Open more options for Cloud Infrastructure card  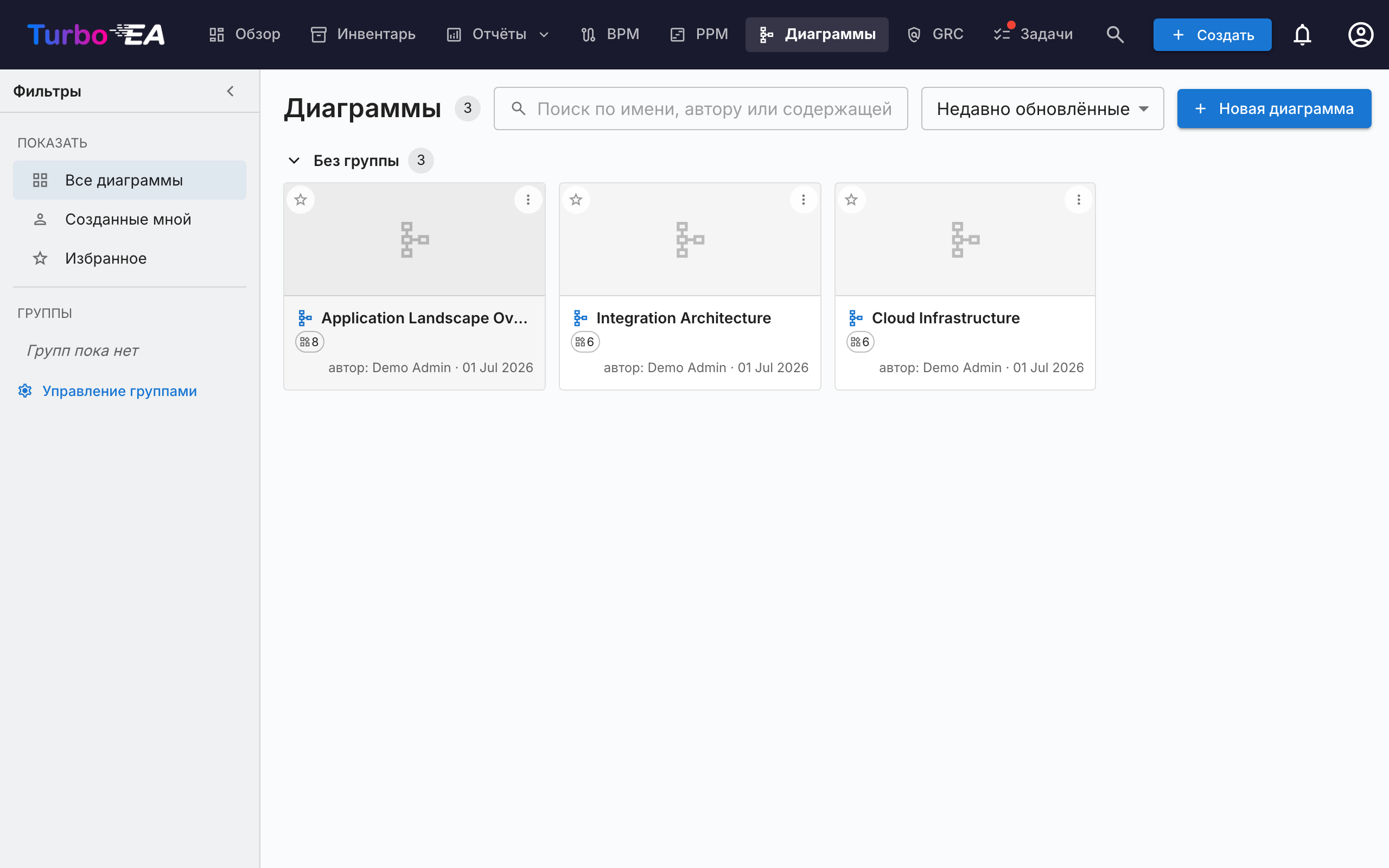point(1079,200)
